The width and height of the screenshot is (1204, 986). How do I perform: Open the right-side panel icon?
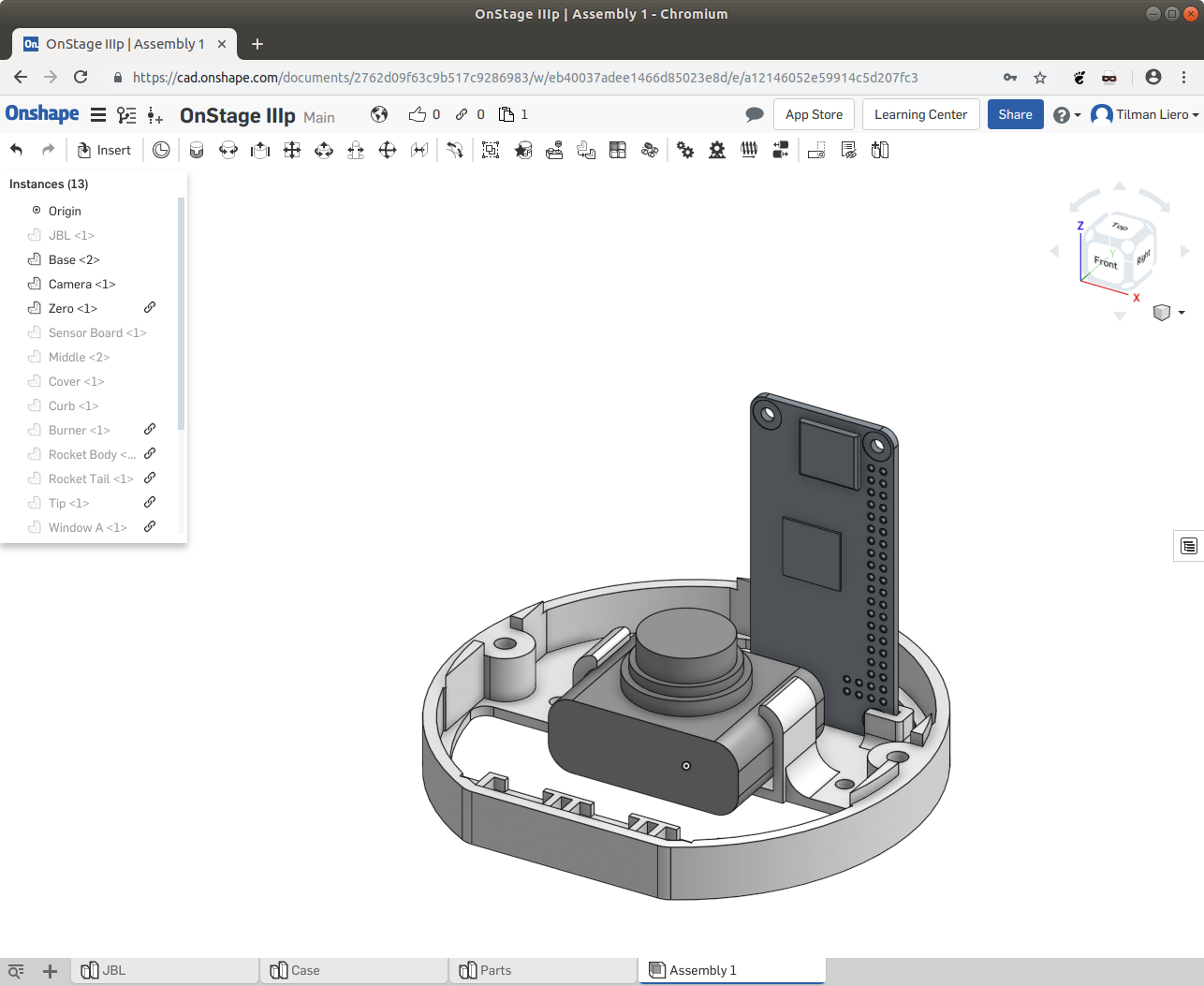1189,546
